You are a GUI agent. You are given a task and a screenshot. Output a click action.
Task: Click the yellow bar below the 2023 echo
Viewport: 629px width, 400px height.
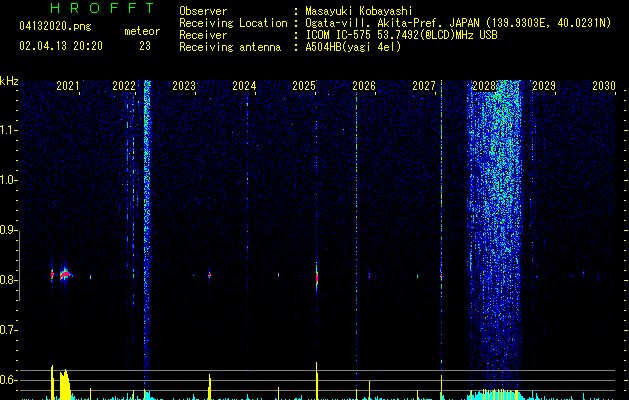coord(209,387)
